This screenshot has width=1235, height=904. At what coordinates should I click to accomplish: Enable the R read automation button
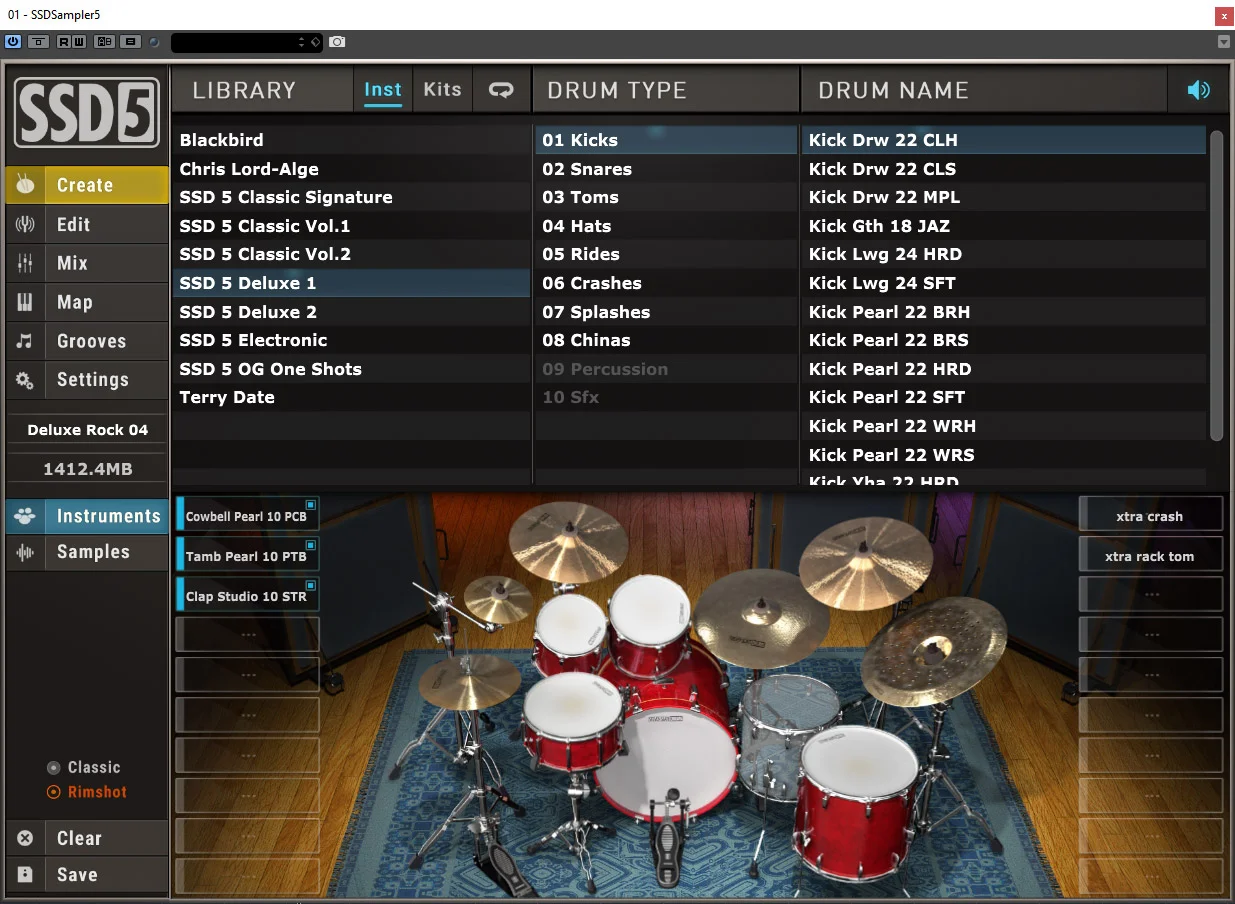pyautogui.click(x=64, y=42)
